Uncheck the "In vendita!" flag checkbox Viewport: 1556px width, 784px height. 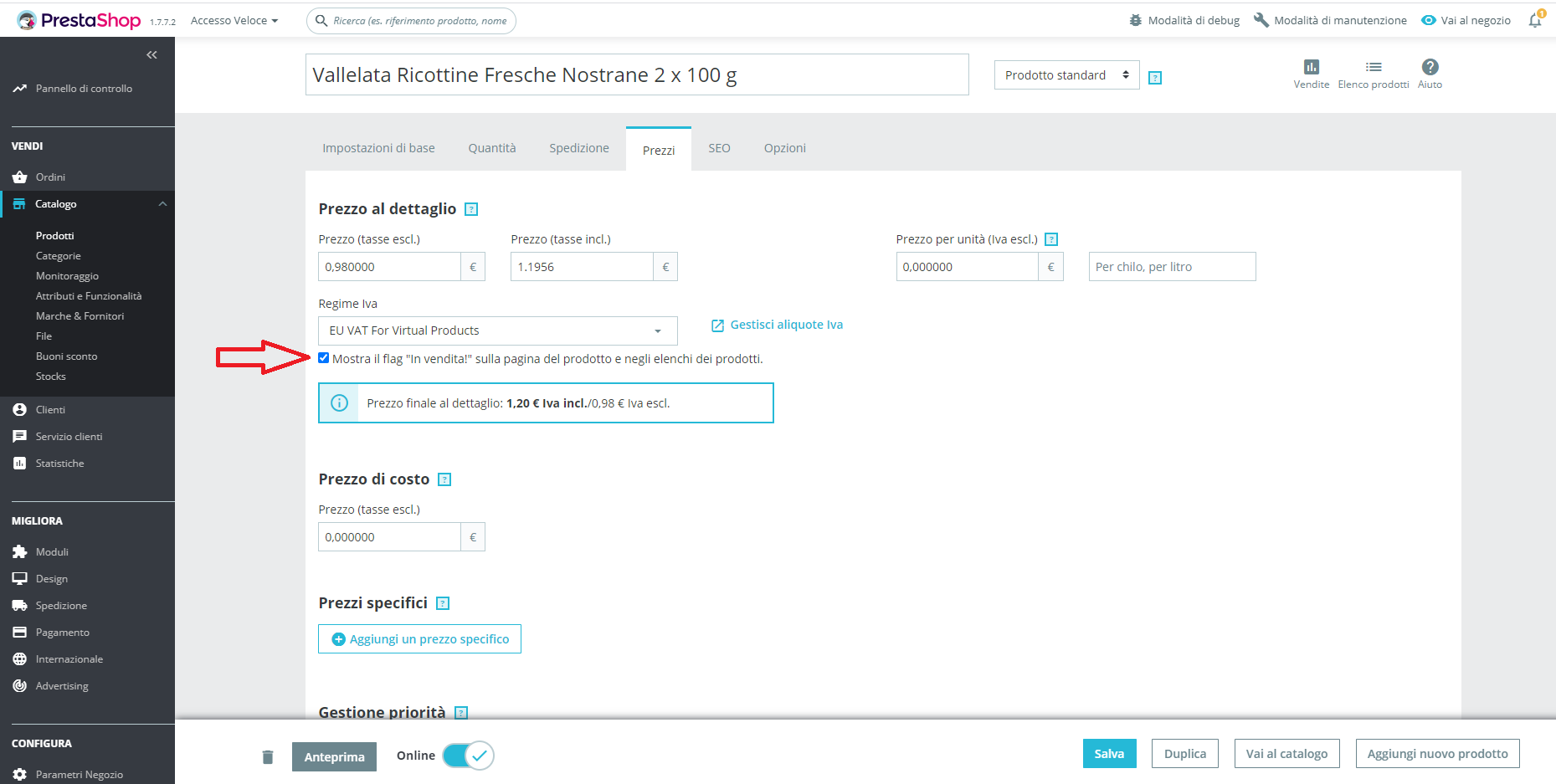[324, 358]
